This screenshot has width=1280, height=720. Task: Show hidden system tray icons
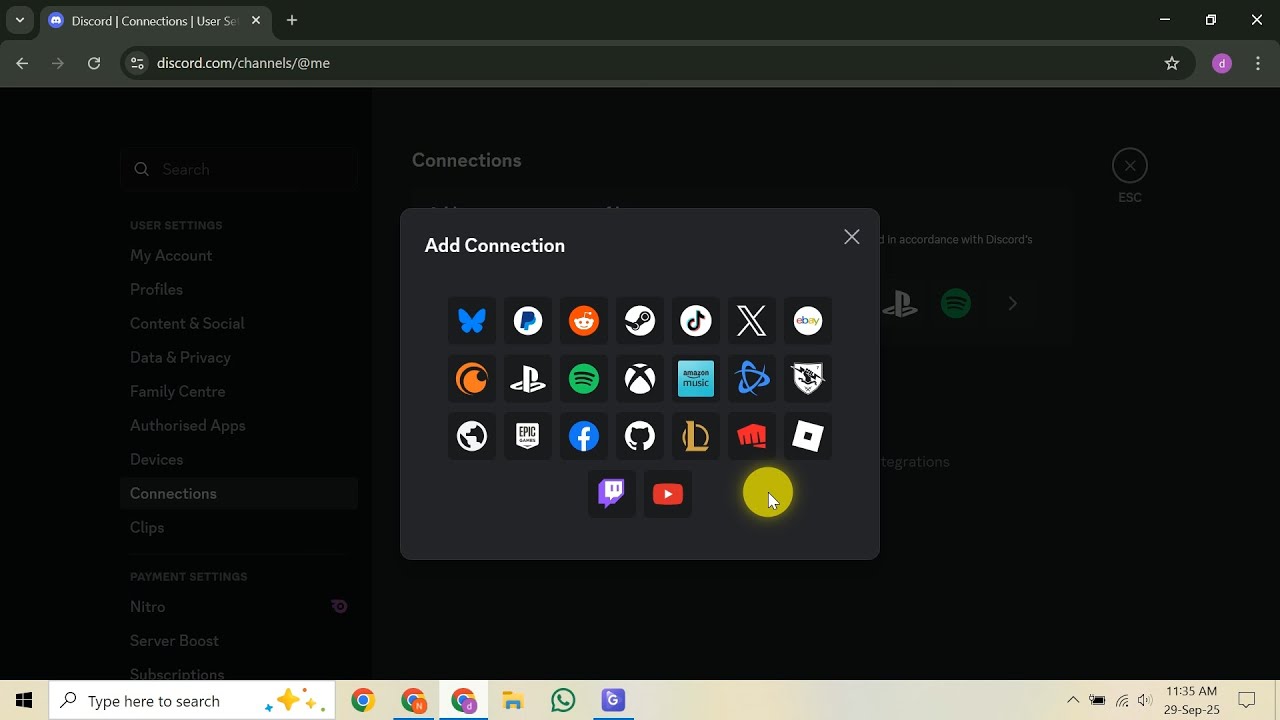(1073, 700)
